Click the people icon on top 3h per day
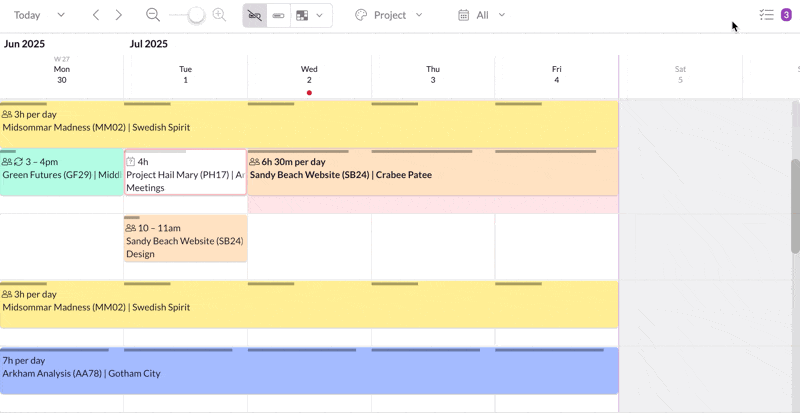Screen dimensions: 800x413 (x=7, y=114)
